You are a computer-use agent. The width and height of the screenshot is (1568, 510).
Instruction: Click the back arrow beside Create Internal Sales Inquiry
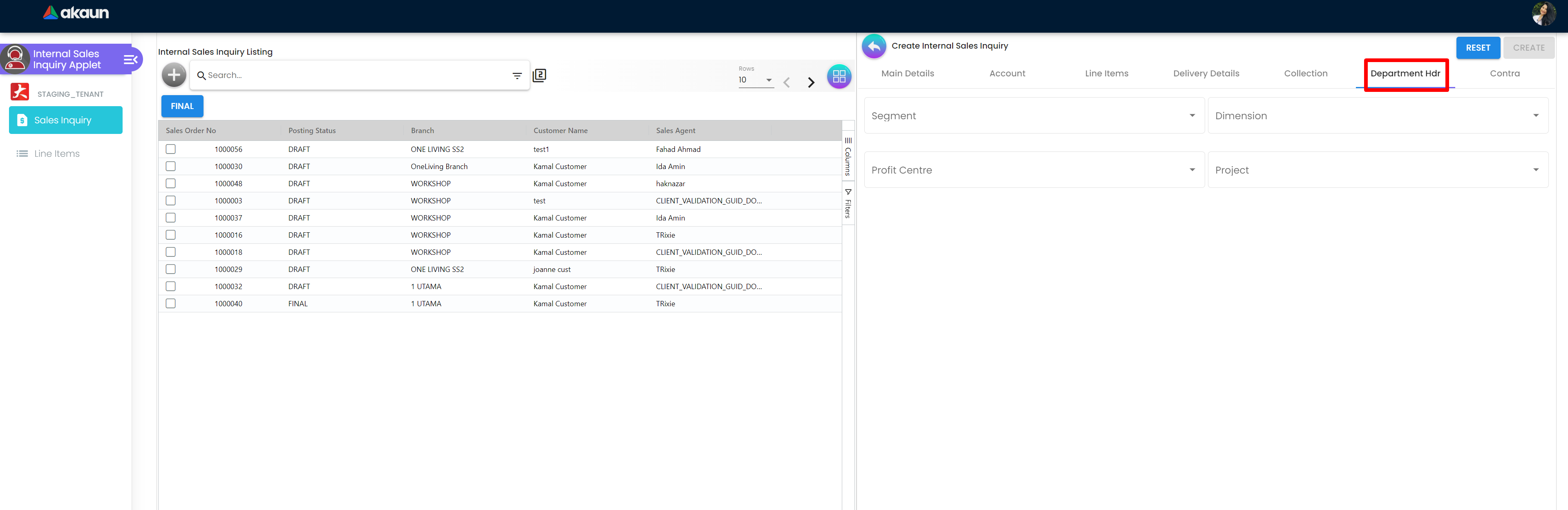874,46
